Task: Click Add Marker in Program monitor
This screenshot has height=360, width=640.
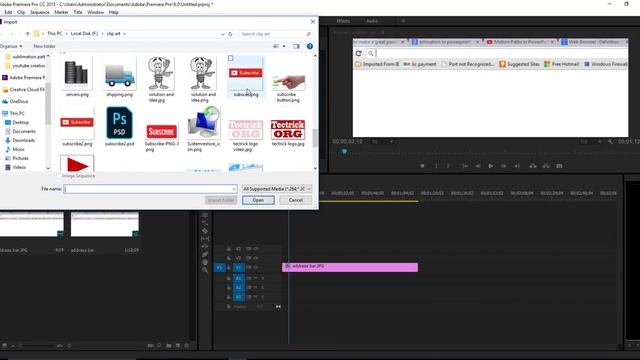Action: [x=422, y=166]
